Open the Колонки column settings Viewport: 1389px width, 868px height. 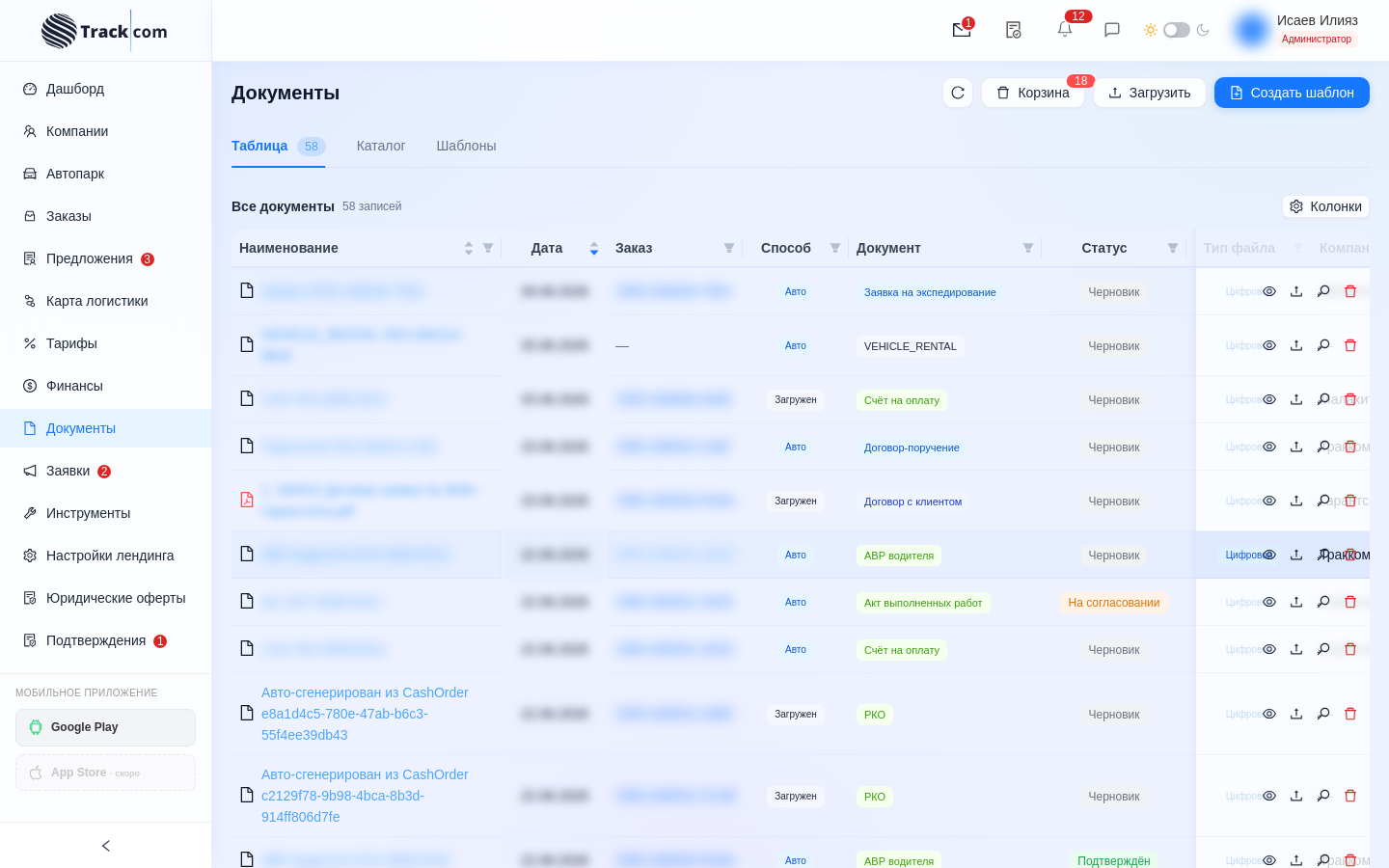[x=1326, y=206]
